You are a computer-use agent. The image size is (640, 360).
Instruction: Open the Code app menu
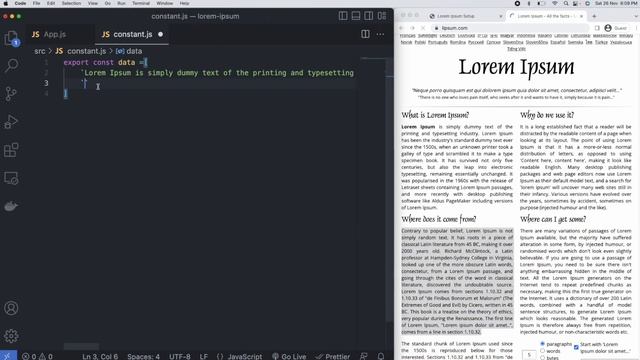pos(20,3)
